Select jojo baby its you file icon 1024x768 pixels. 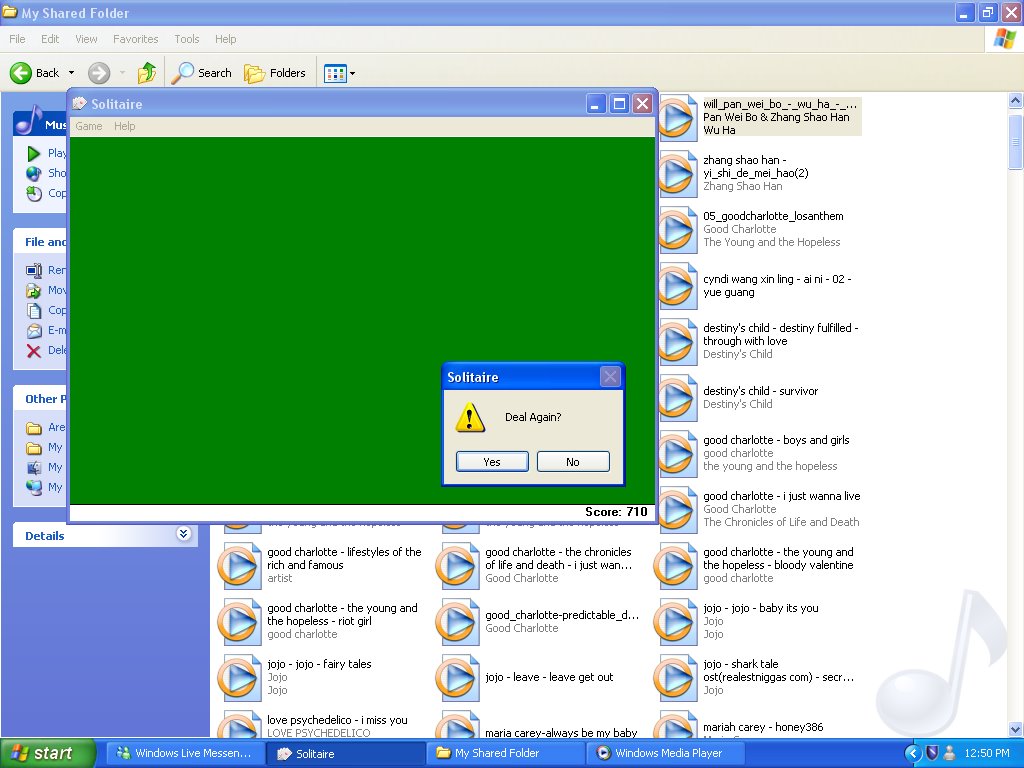(675, 622)
